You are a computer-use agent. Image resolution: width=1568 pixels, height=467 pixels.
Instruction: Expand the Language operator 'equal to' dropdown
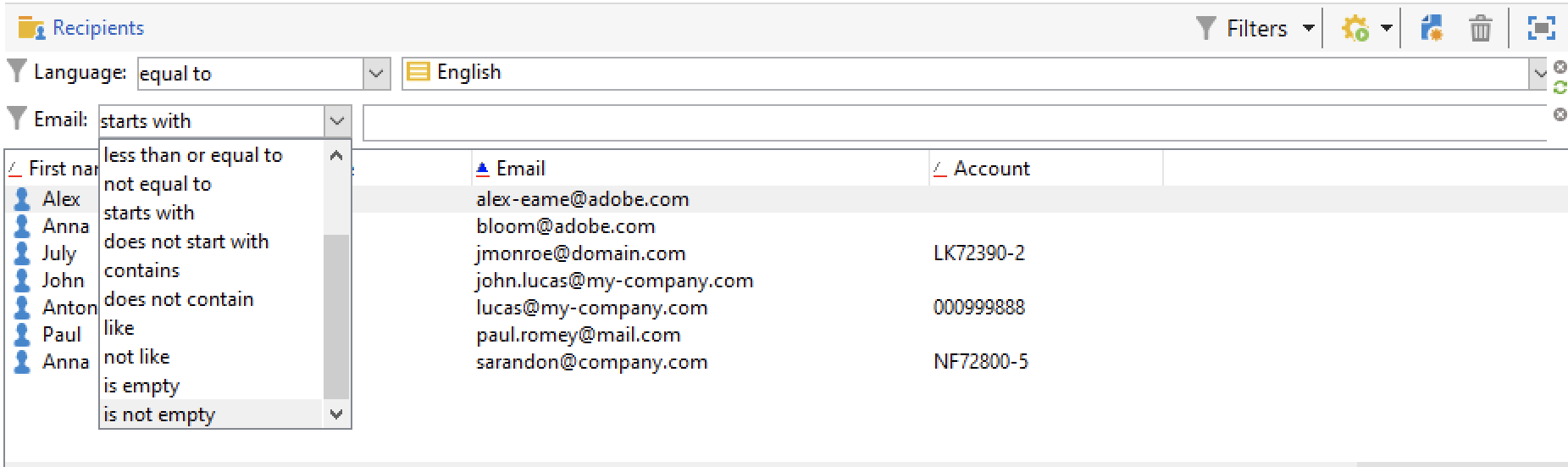(x=376, y=74)
